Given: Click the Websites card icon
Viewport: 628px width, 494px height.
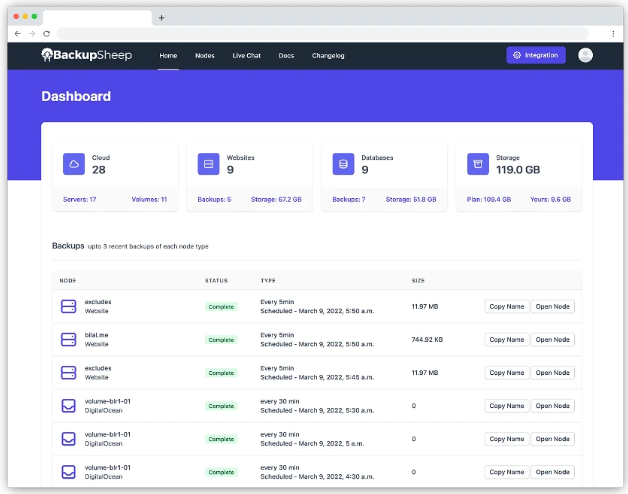Looking at the screenshot, I should [208, 164].
